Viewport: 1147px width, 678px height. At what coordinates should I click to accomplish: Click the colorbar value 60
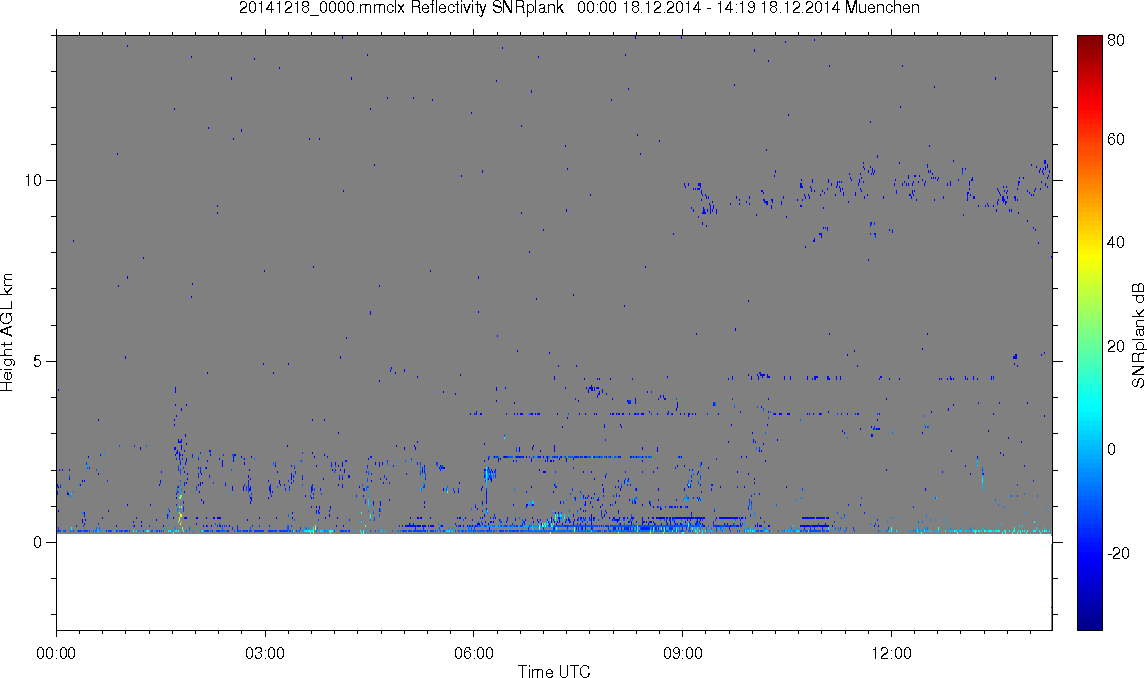coord(1116,139)
